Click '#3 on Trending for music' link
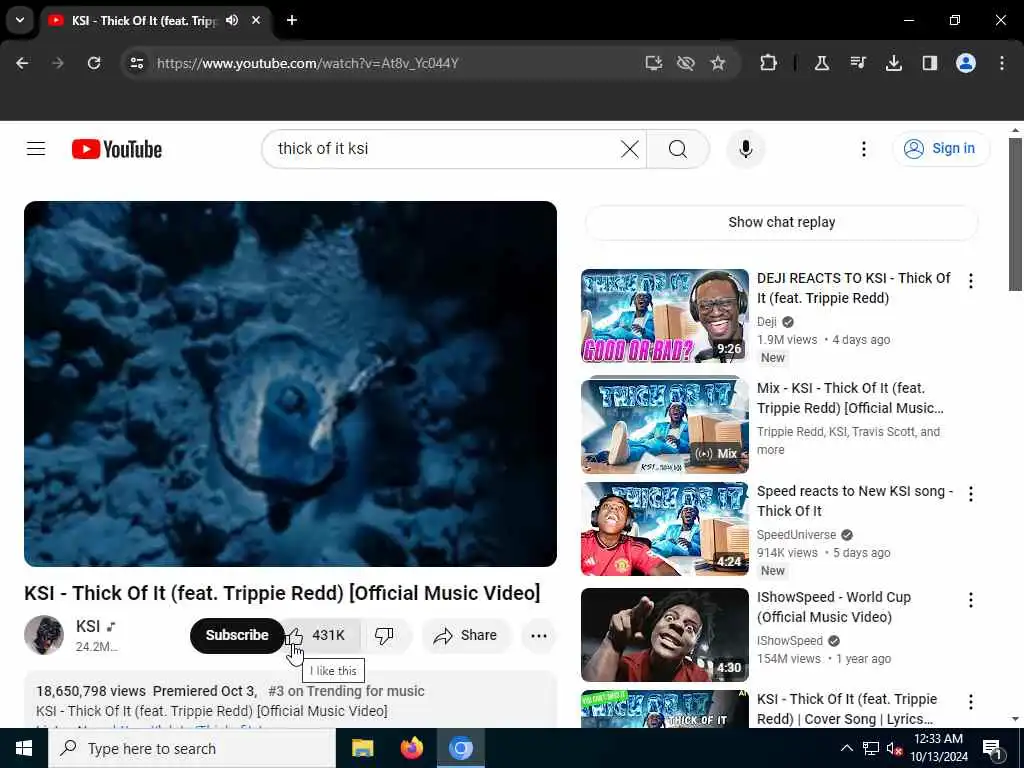 pos(346,691)
